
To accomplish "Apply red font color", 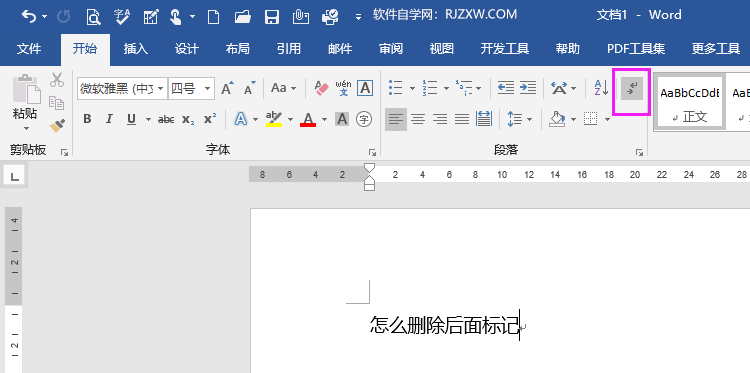I will [x=308, y=119].
